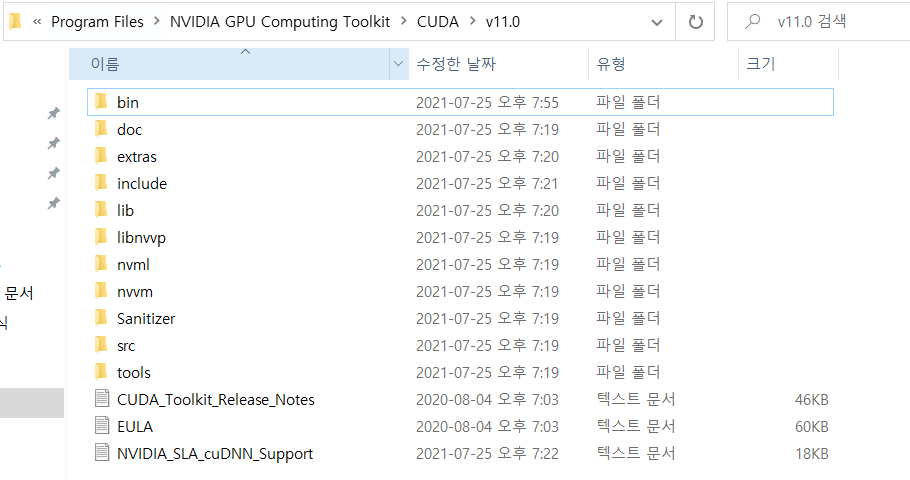This screenshot has height=480, width=910.
Task: Expand chevron after NVIDIA GPU Computing Toolkit
Action: coord(404,21)
